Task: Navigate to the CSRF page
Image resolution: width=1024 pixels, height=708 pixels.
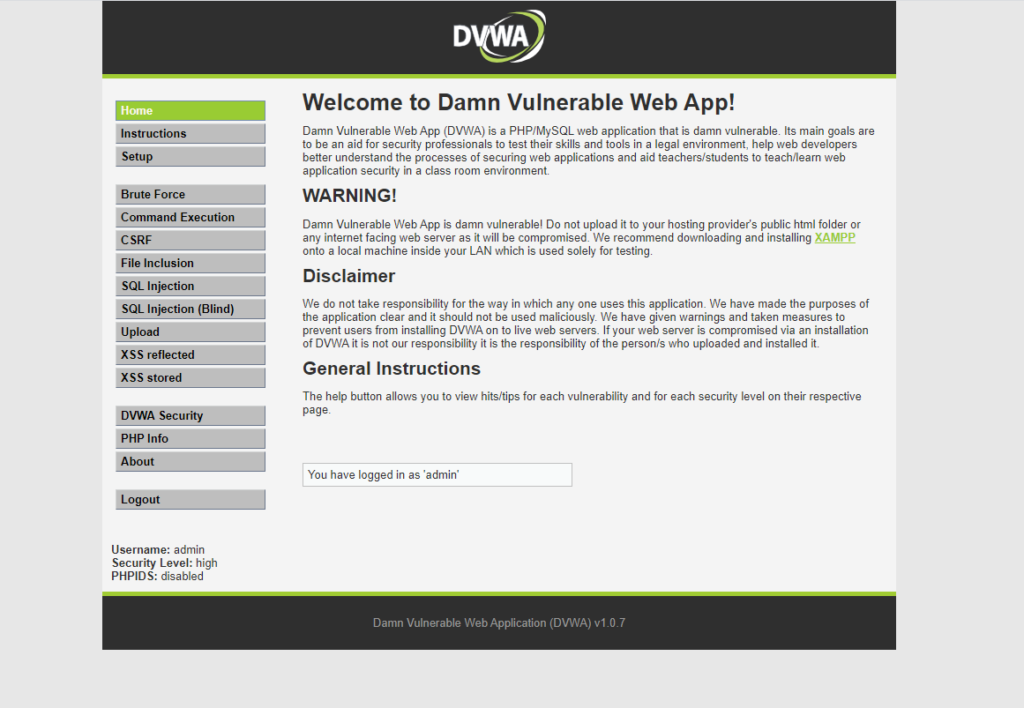Action: pos(190,240)
